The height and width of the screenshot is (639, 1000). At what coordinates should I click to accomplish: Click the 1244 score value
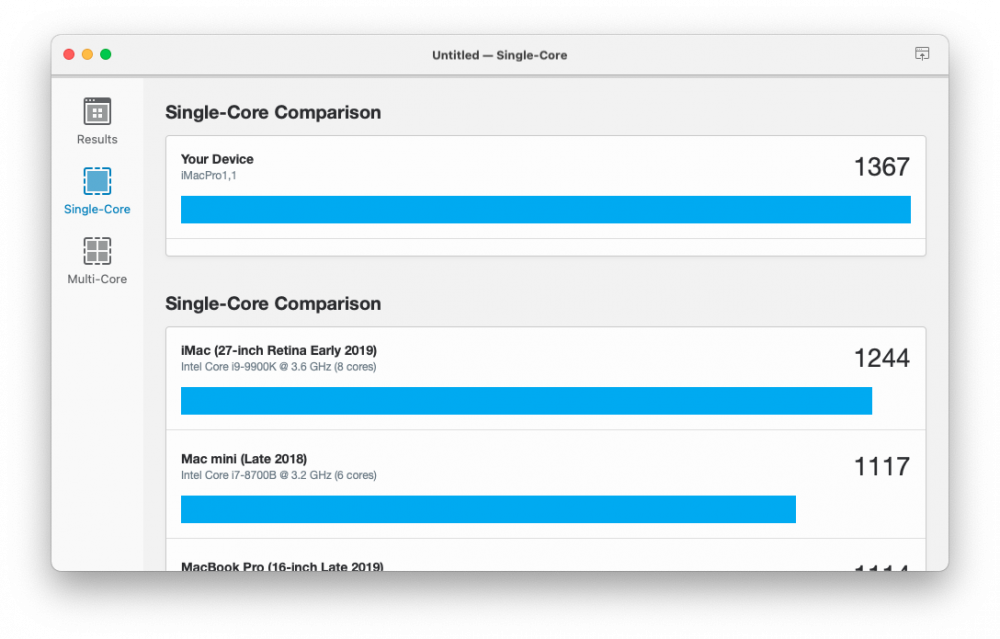(x=881, y=358)
